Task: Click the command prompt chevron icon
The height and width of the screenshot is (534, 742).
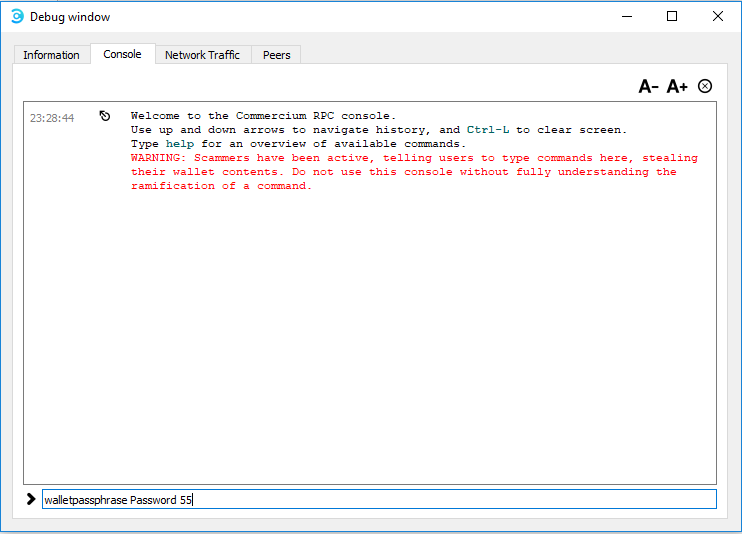Action: (31, 499)
